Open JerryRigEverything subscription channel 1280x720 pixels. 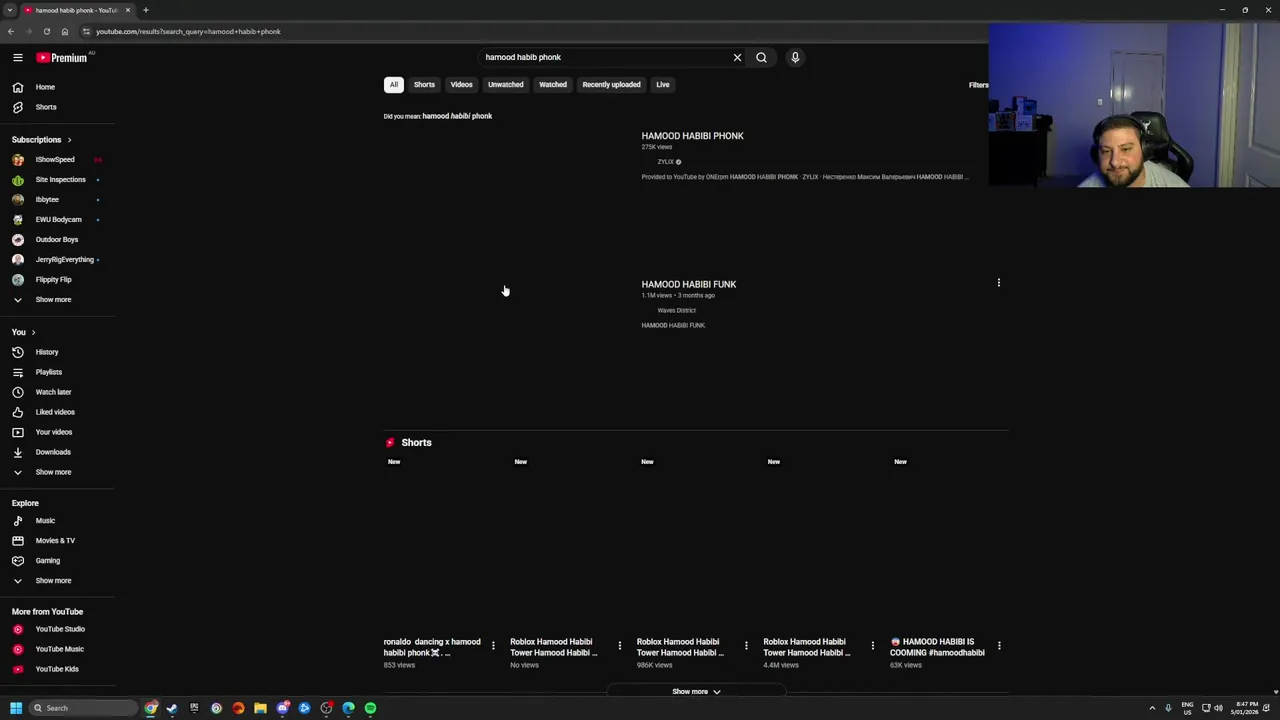pos(57,260)
